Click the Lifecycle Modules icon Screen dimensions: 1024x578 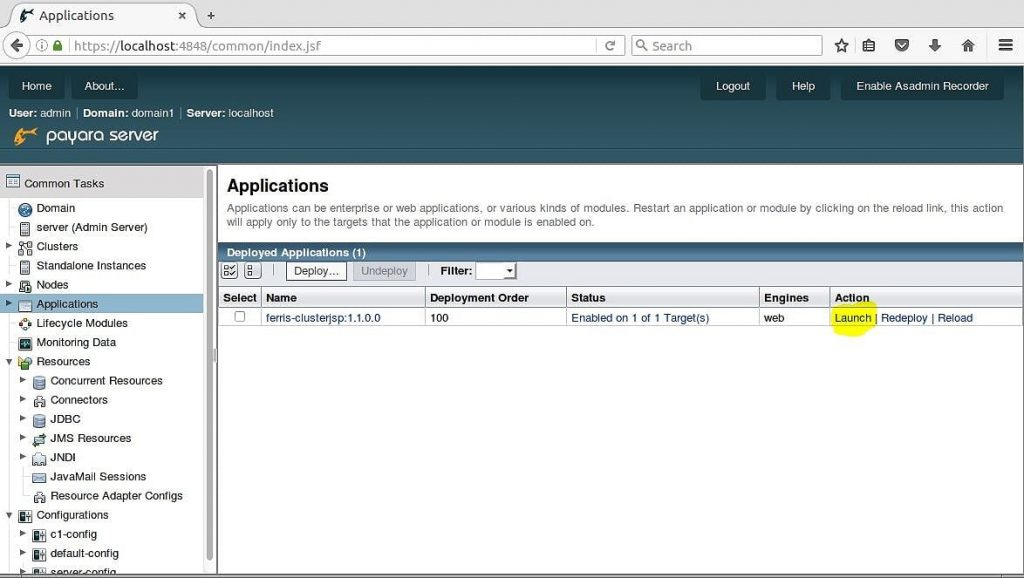tap(25, 324)
